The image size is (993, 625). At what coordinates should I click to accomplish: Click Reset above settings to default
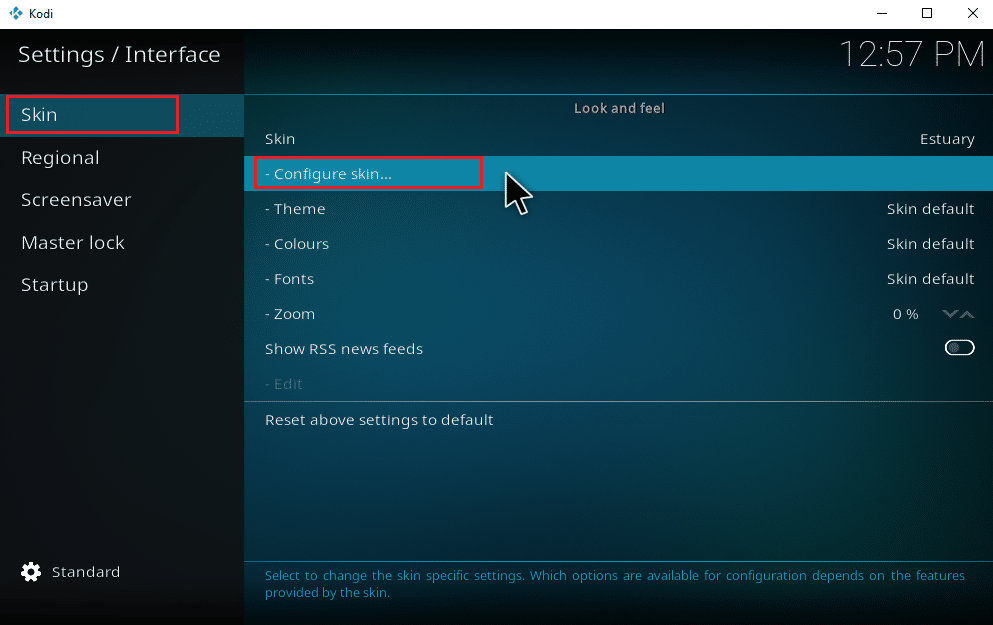click(x=619, y=420)
